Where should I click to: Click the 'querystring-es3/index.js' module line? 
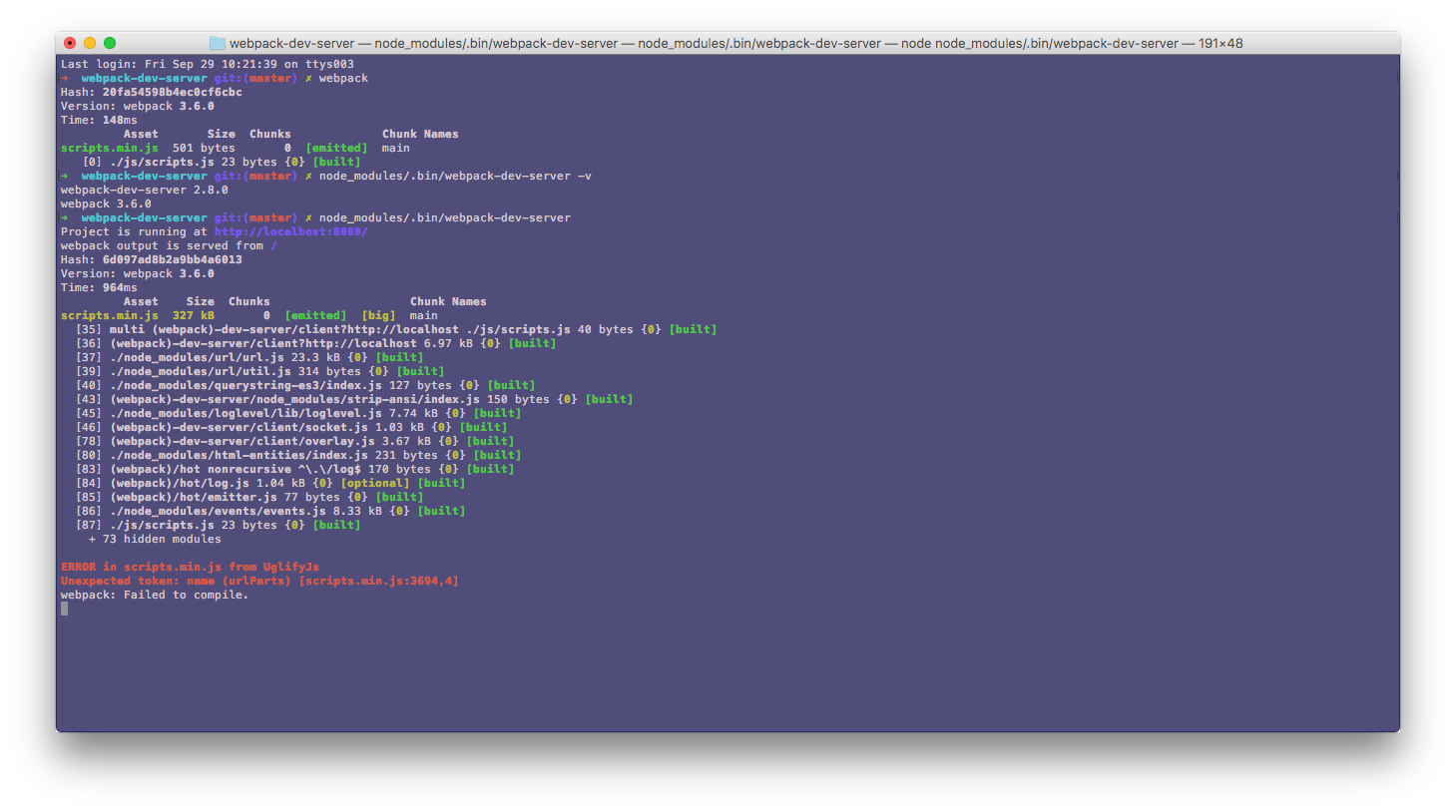pos(305,385)
